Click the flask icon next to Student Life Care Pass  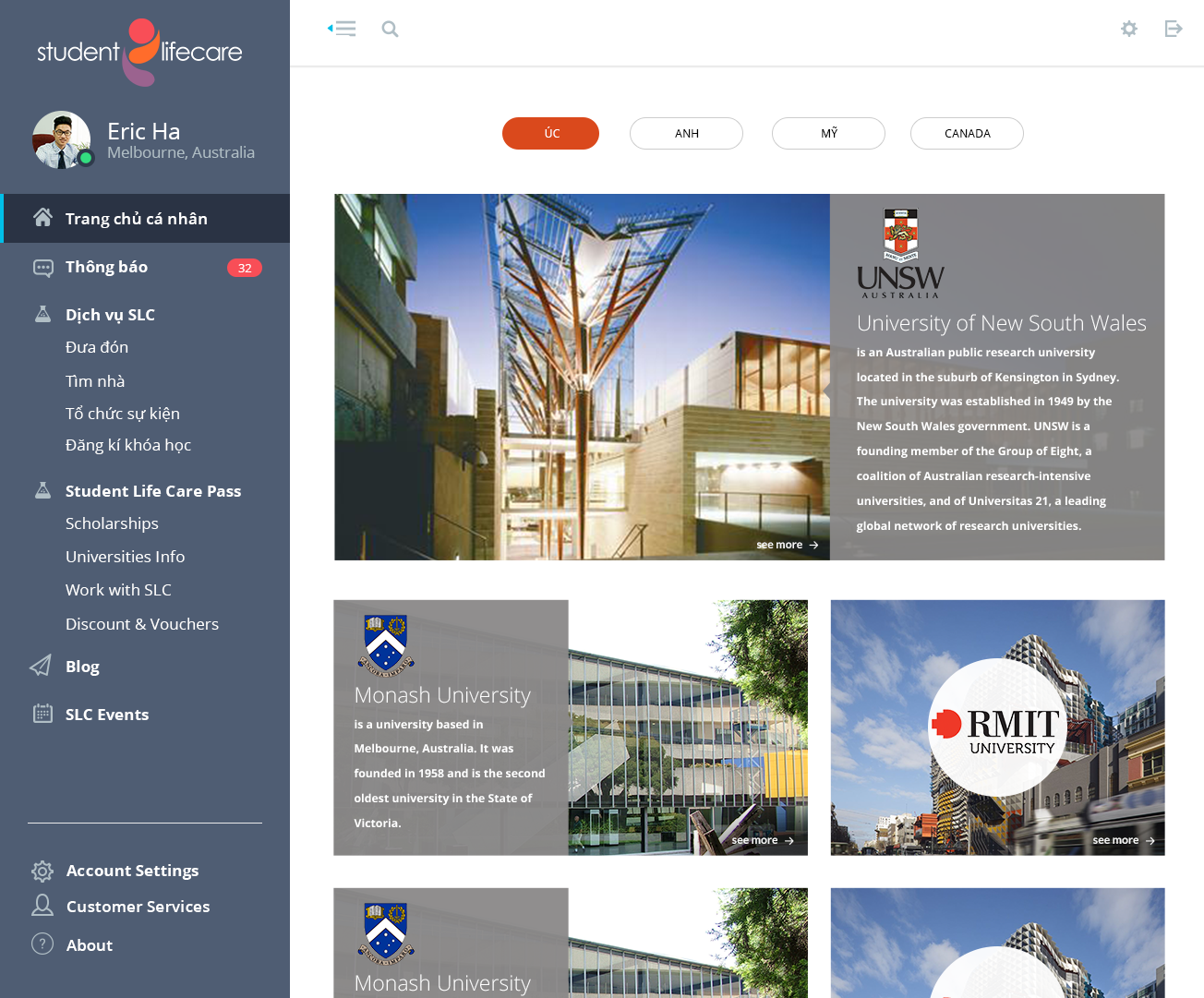pos(42,490)
